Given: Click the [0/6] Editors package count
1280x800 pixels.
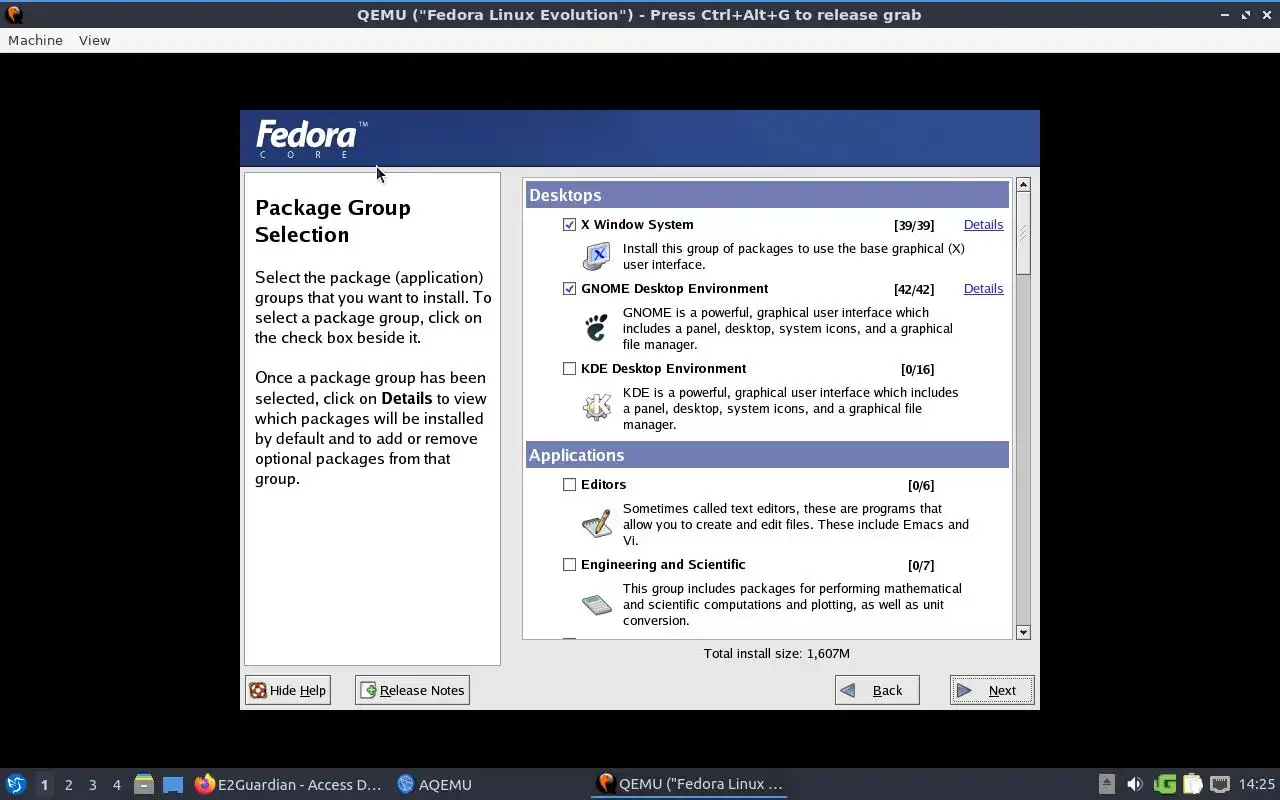Looking at the screenshot, I should pyautogui.click(x=921, y=485).
